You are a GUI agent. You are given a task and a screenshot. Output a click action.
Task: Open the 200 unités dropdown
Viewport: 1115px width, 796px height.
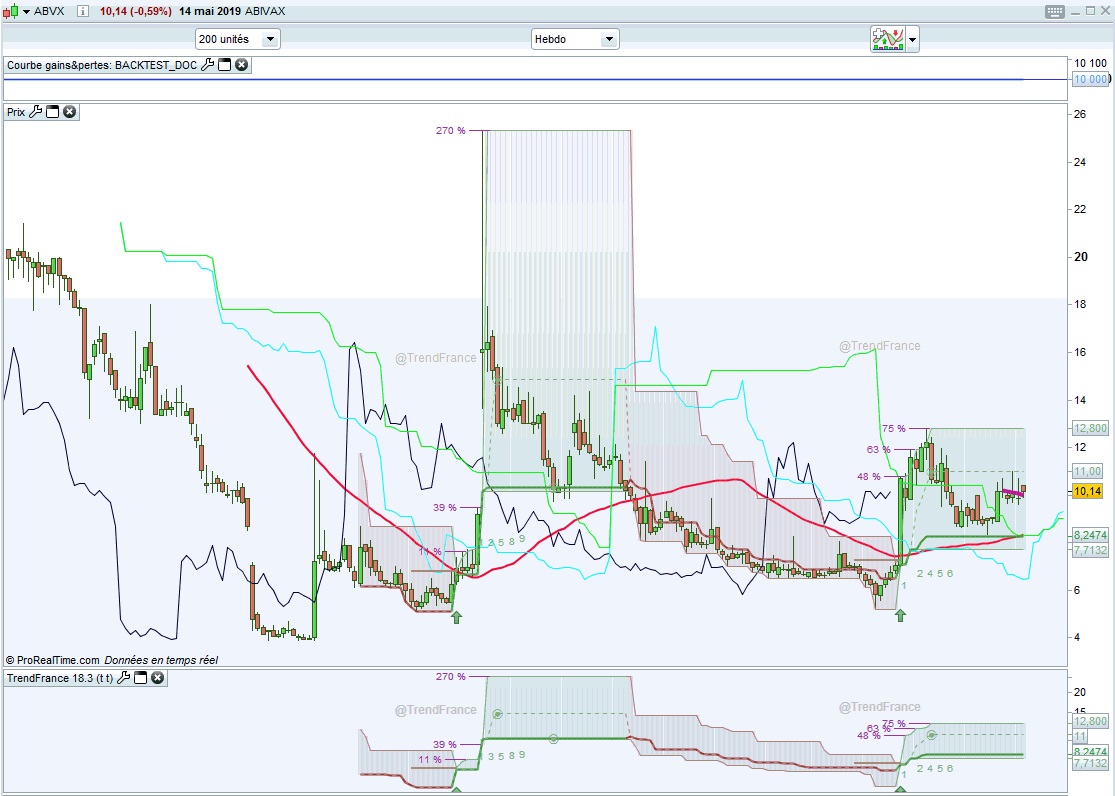pos(238,39)
